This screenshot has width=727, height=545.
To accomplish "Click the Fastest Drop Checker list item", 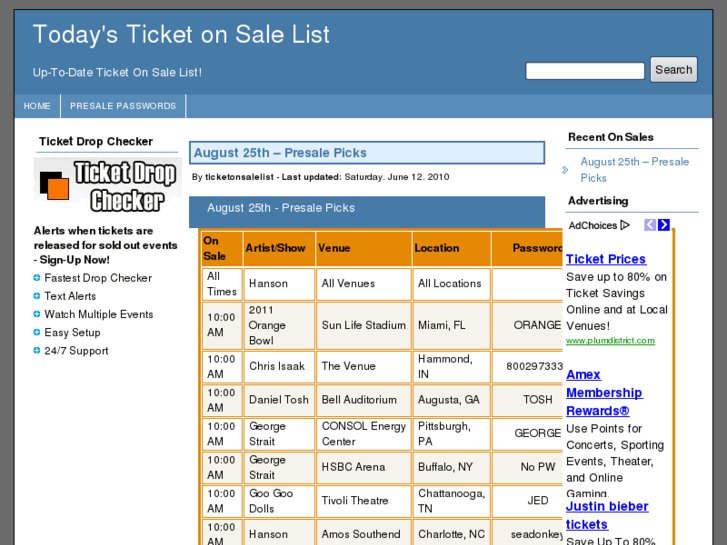I will tap(98, 278).
